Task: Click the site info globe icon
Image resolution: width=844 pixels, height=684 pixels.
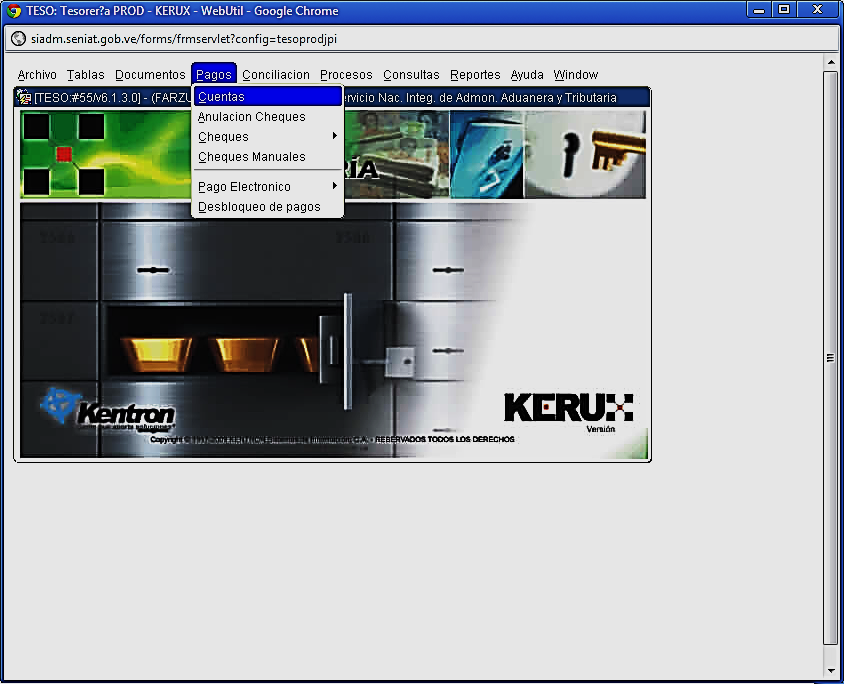Action: coord(18,39)
